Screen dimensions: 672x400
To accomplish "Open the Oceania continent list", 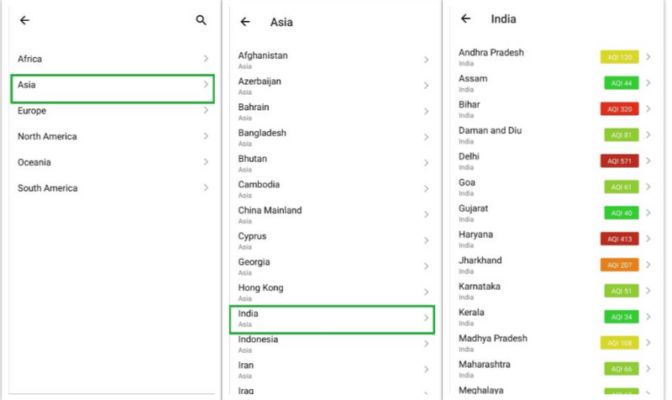I will click(x=112, y=162).
